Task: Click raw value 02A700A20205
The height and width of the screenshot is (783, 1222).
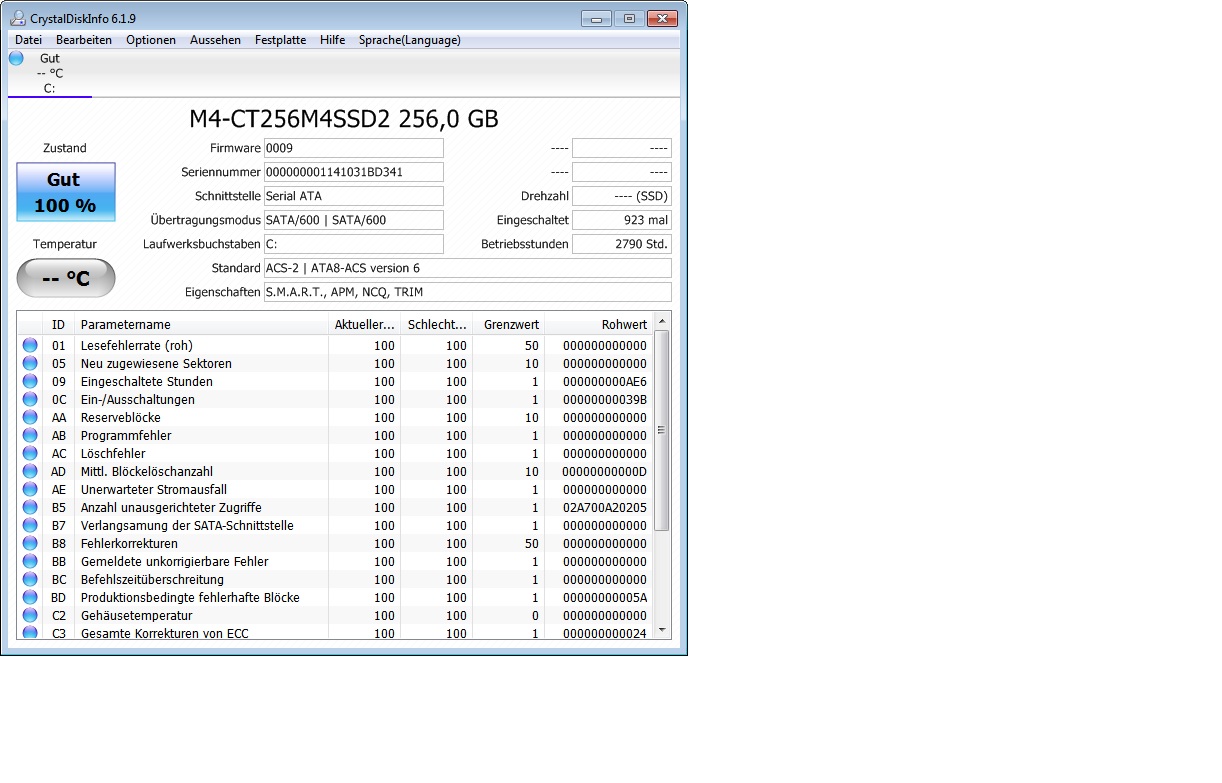Action: (605, 507)
